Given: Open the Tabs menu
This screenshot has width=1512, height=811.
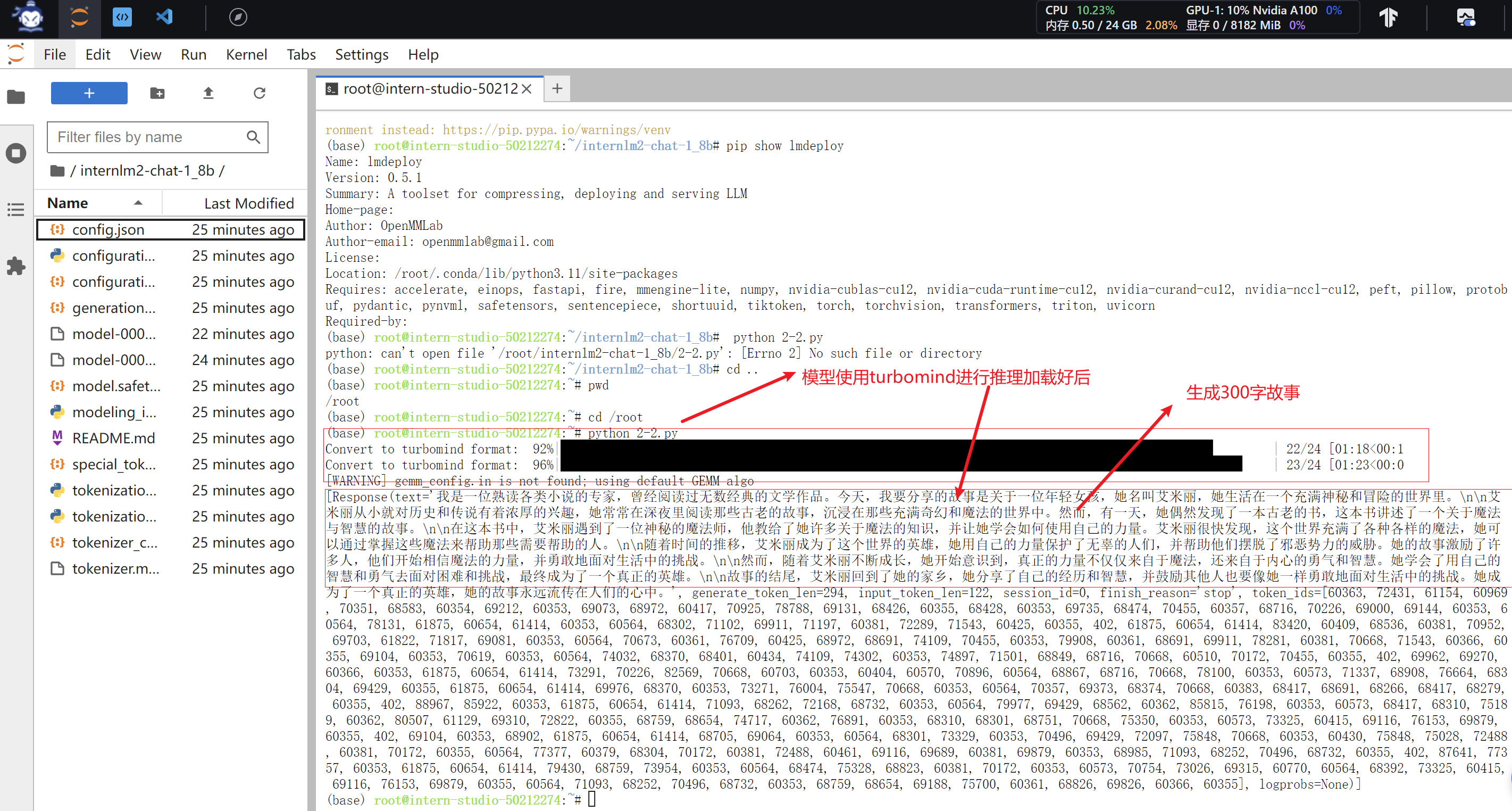Looking at the screenshot, I should [x=301, y=55].
